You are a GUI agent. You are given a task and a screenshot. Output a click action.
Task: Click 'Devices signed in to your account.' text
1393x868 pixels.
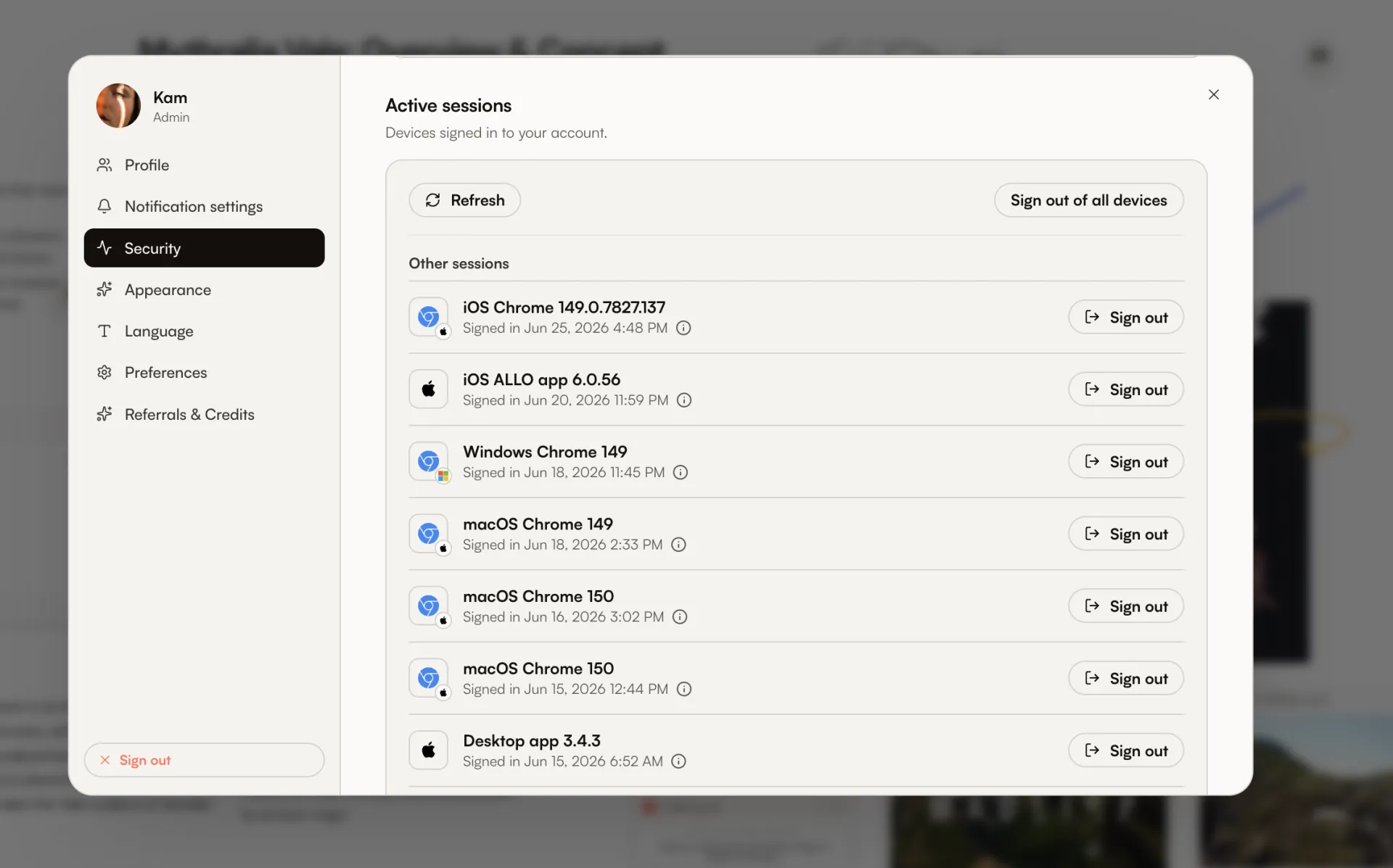pos(496,133)
